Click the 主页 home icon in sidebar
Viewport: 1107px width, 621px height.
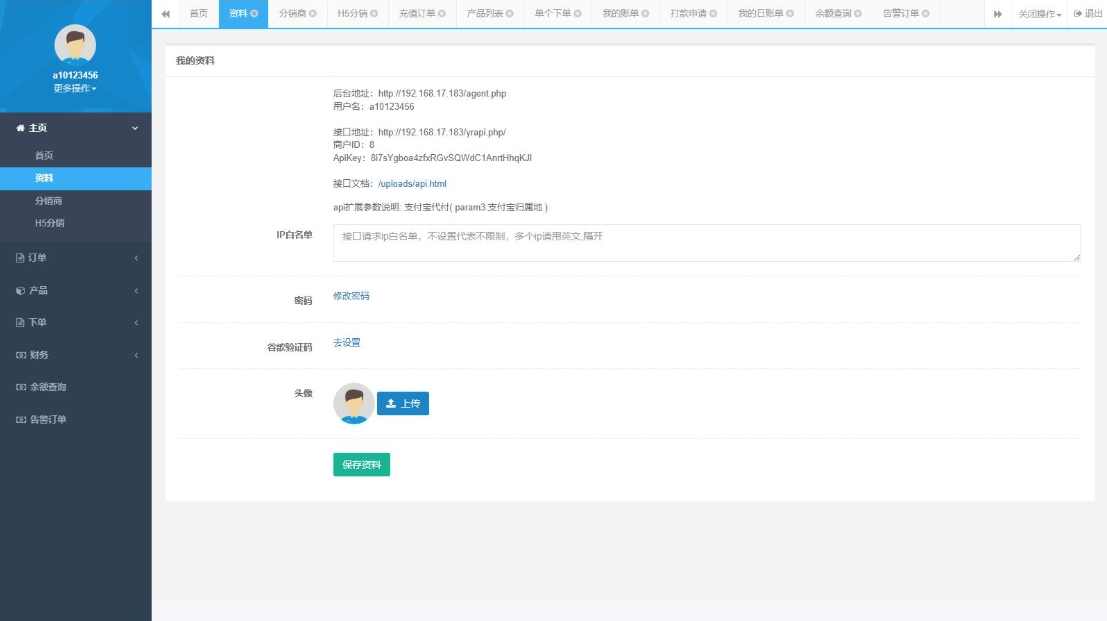click(x=20, y=128)
